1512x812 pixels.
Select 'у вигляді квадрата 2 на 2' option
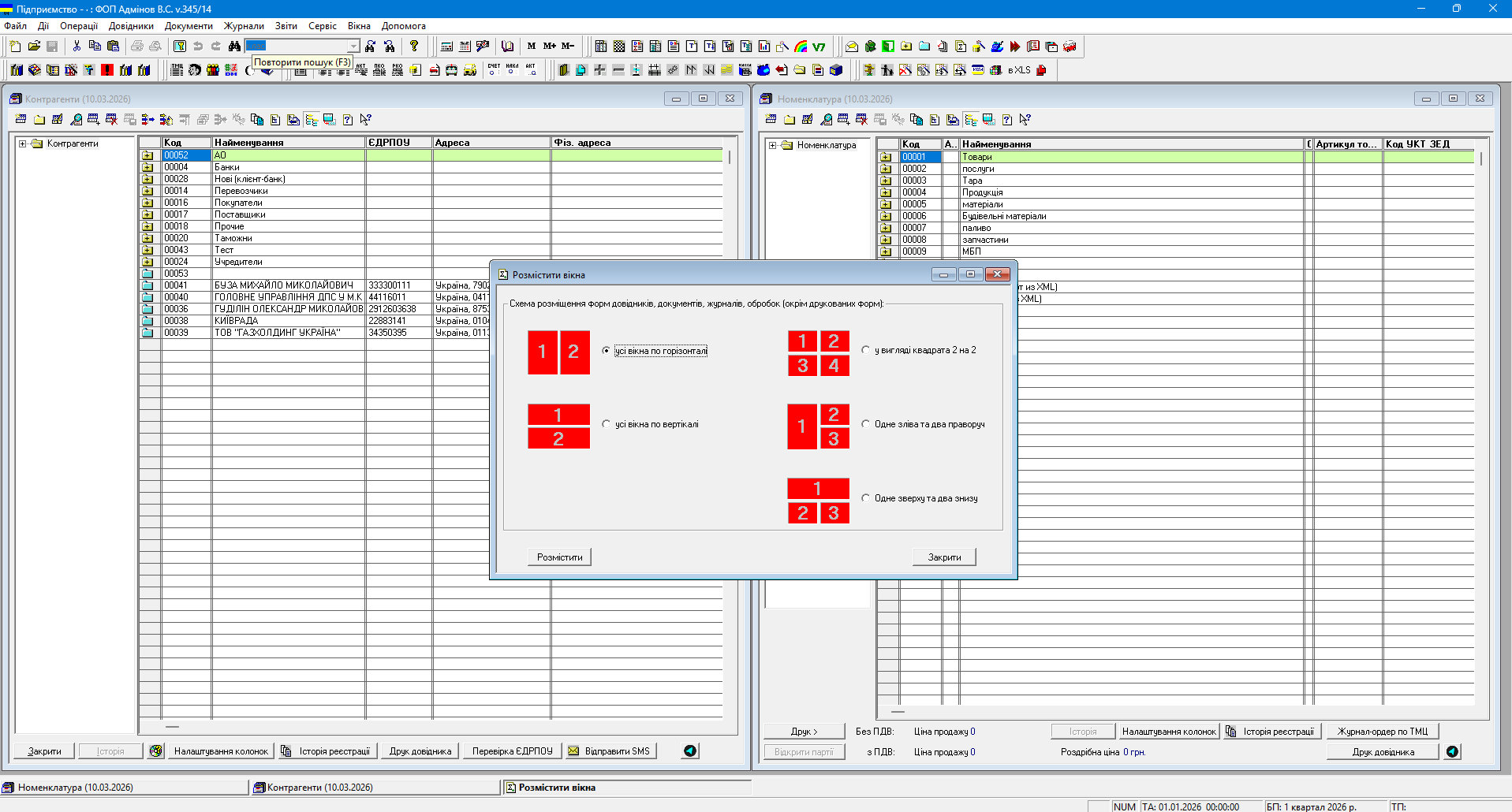pos(865,350)
